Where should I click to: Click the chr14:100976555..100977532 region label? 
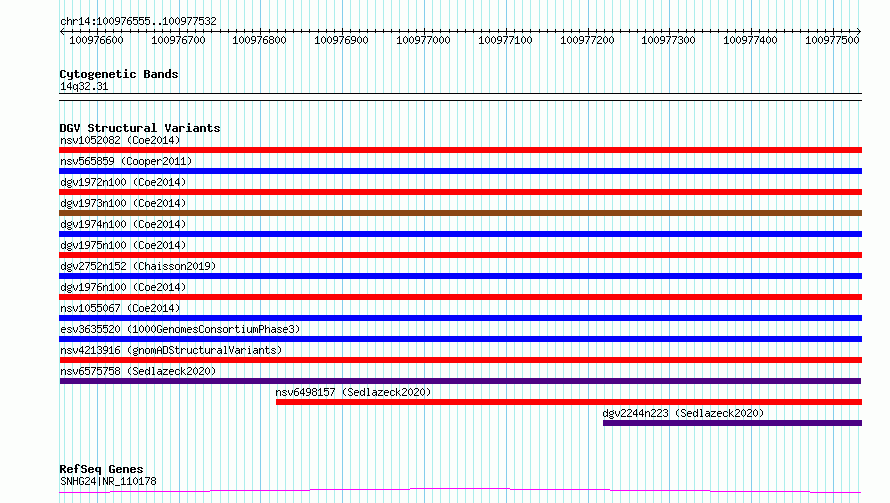(x=138, y=22)
